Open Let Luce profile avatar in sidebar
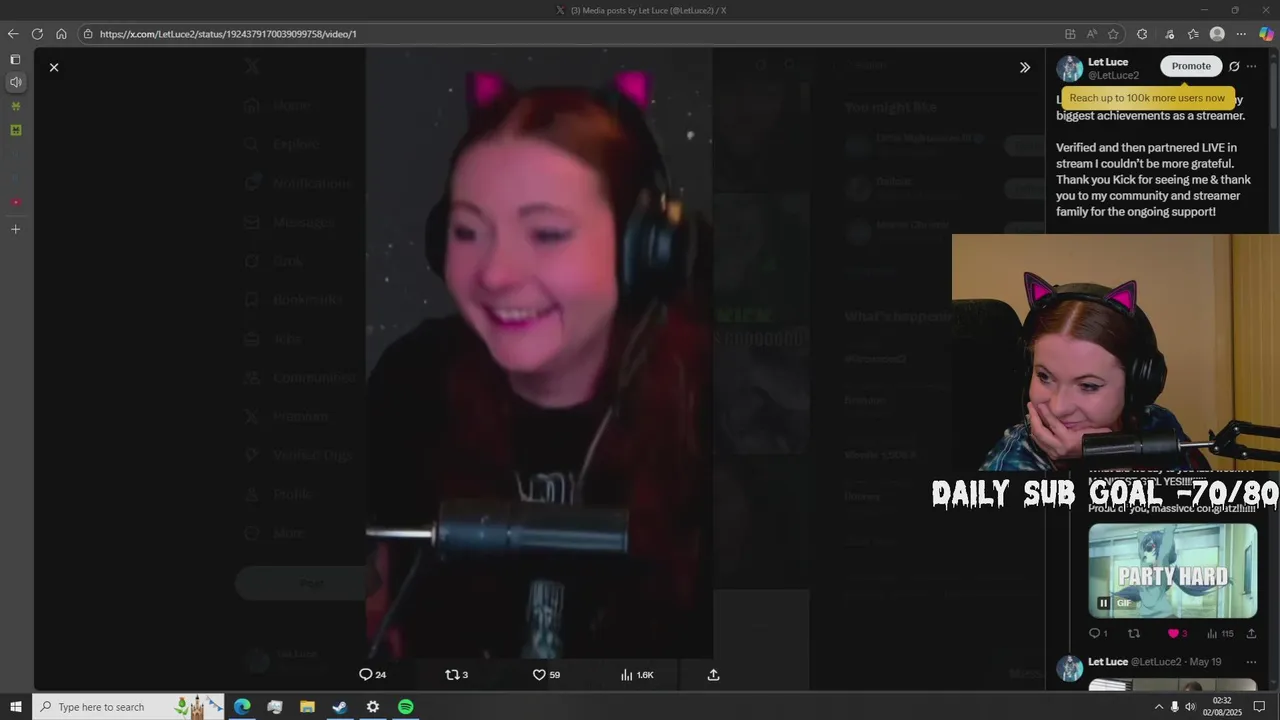 (x=1070, y=69)
